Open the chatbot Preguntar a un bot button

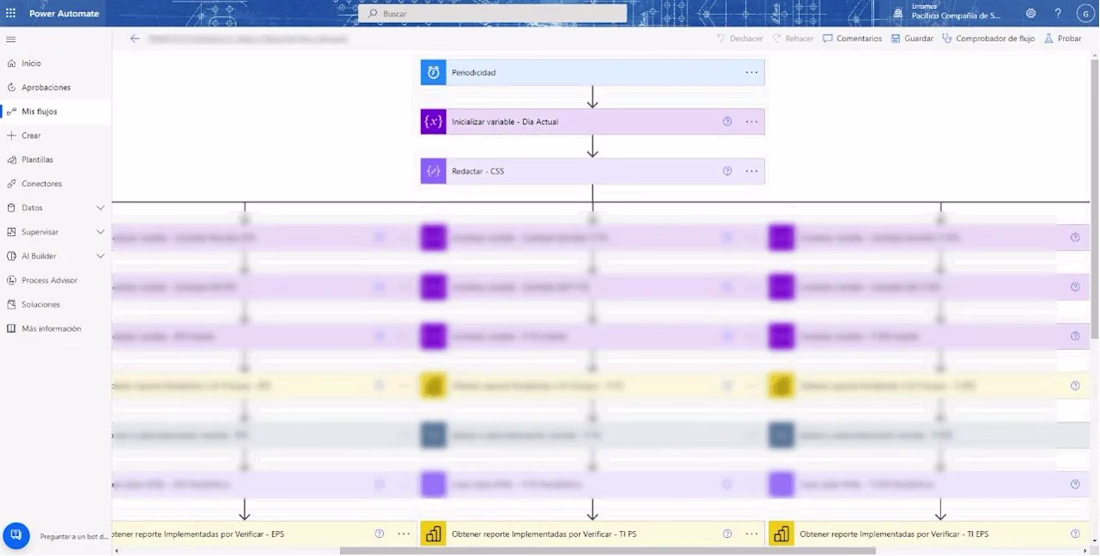click(15, 535)
